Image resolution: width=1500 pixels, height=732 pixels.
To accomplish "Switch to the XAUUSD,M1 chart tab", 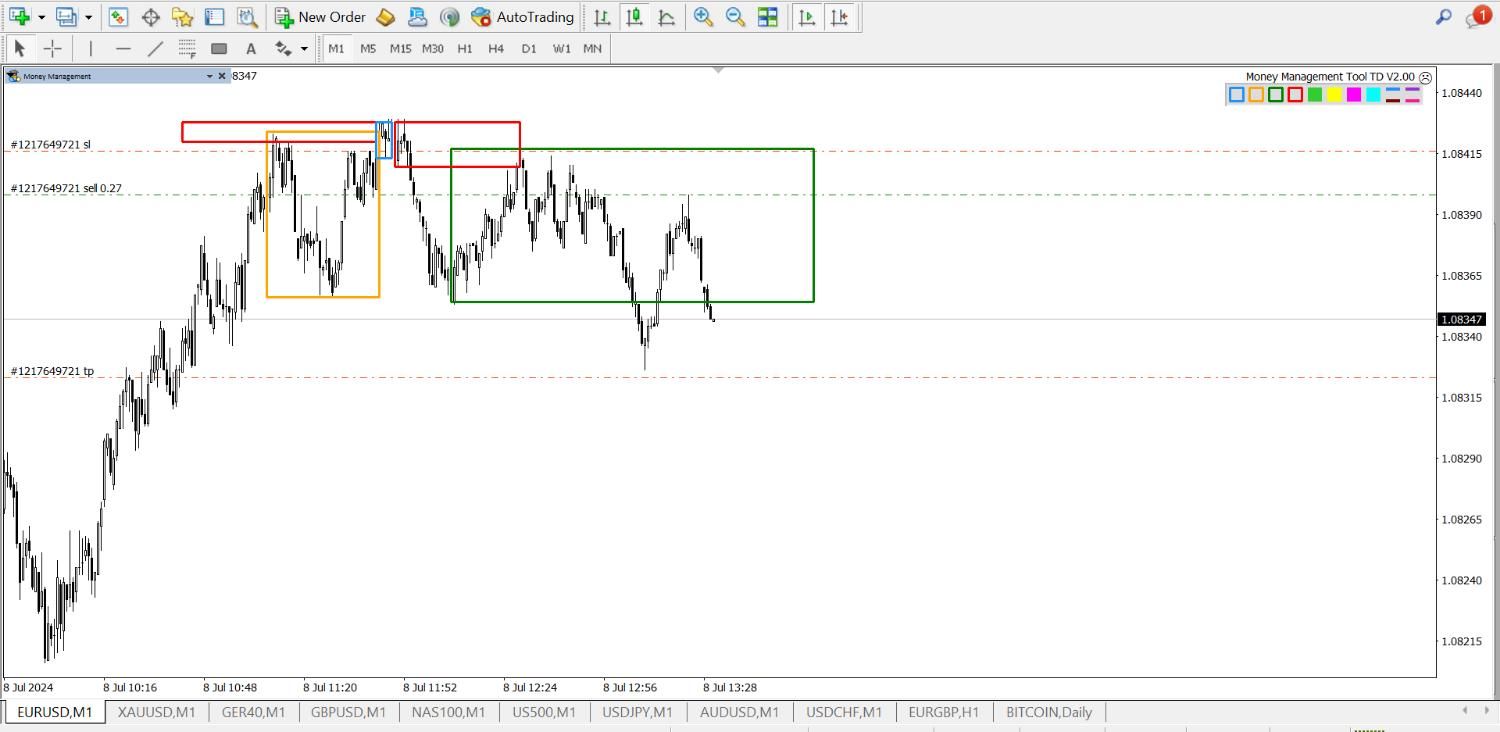I will [156, 712].
